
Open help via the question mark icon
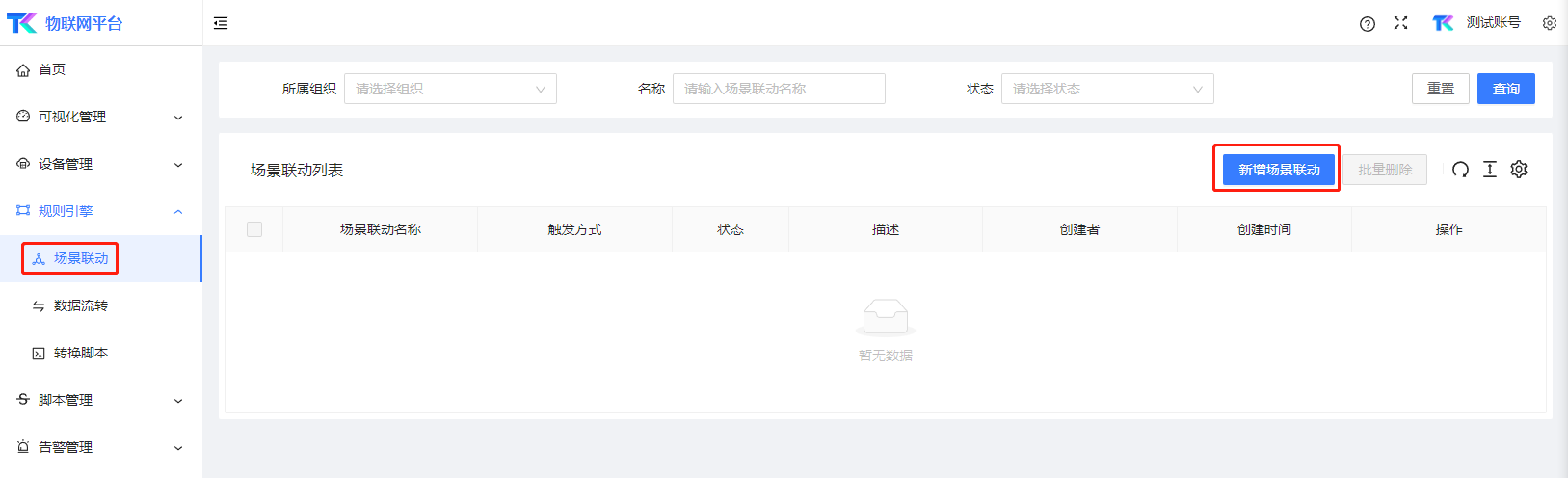1368,24
